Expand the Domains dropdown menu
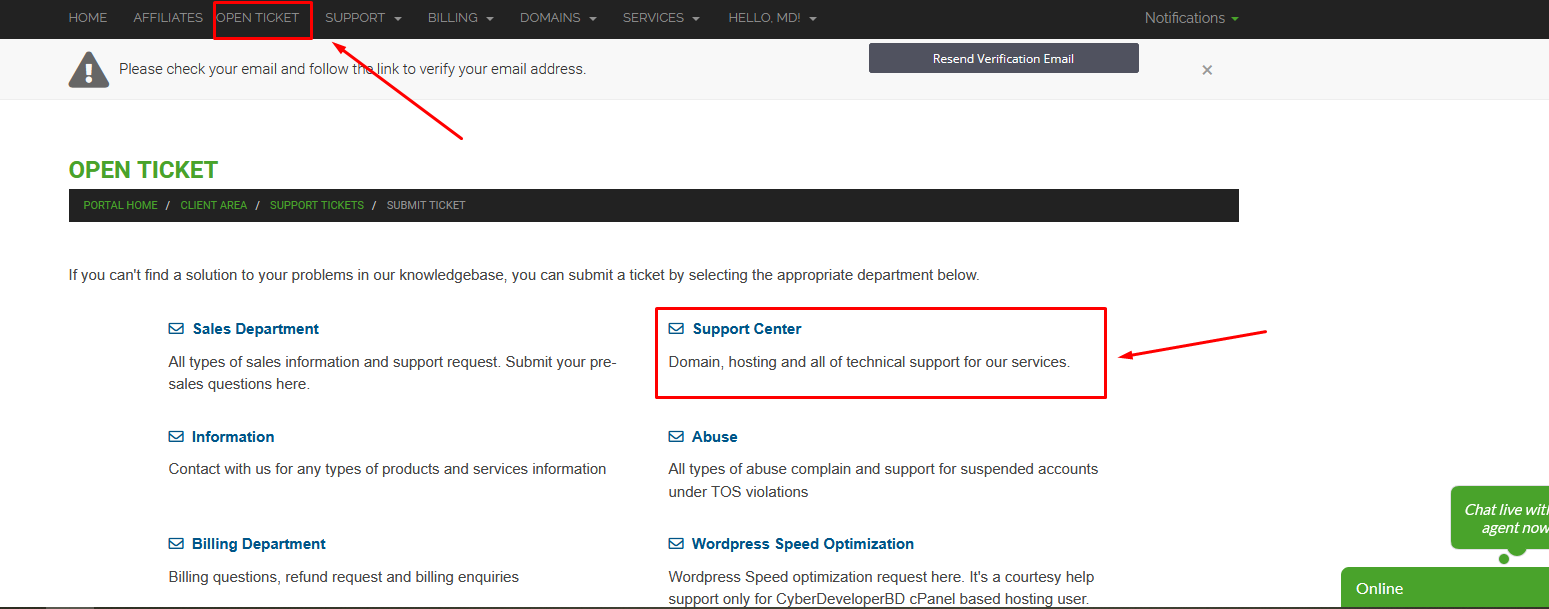 558,18
